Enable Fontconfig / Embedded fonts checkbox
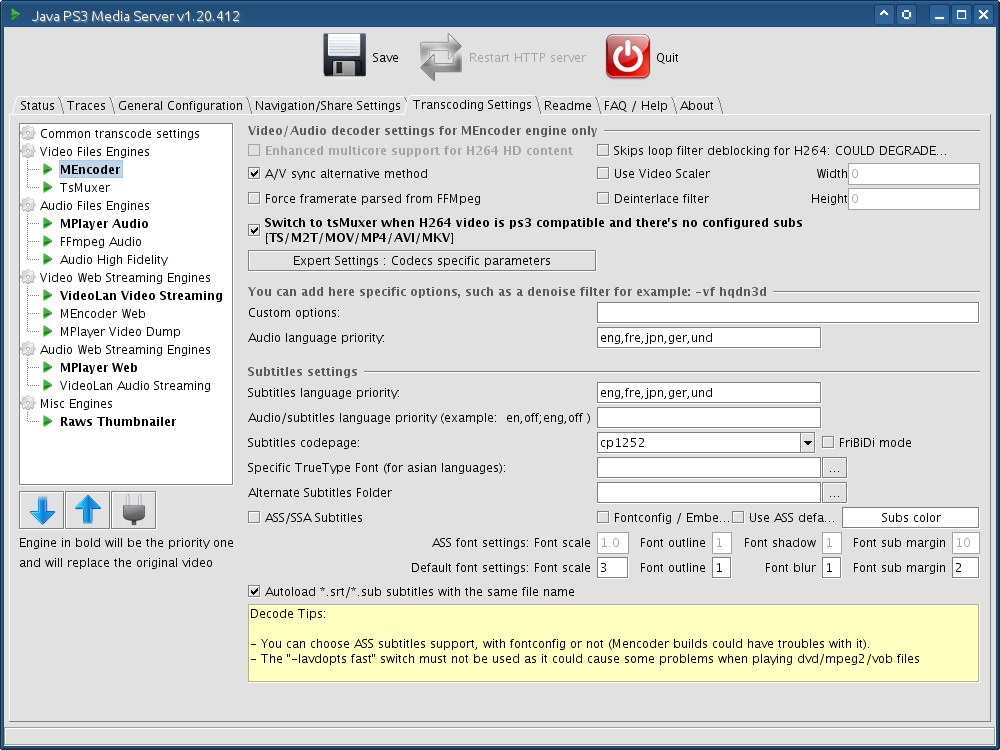The image size is (1000, 750). click(x=603, y=517)
